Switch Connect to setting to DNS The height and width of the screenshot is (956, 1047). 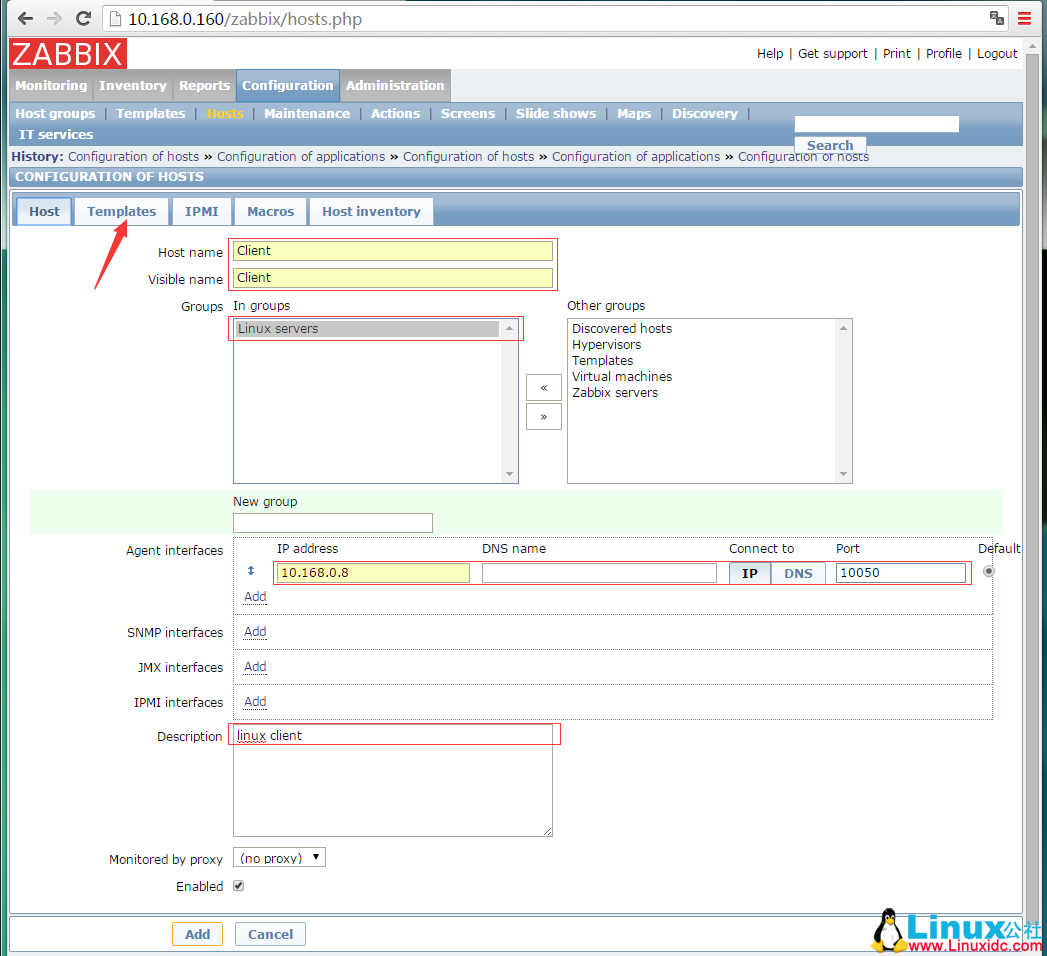797,573
